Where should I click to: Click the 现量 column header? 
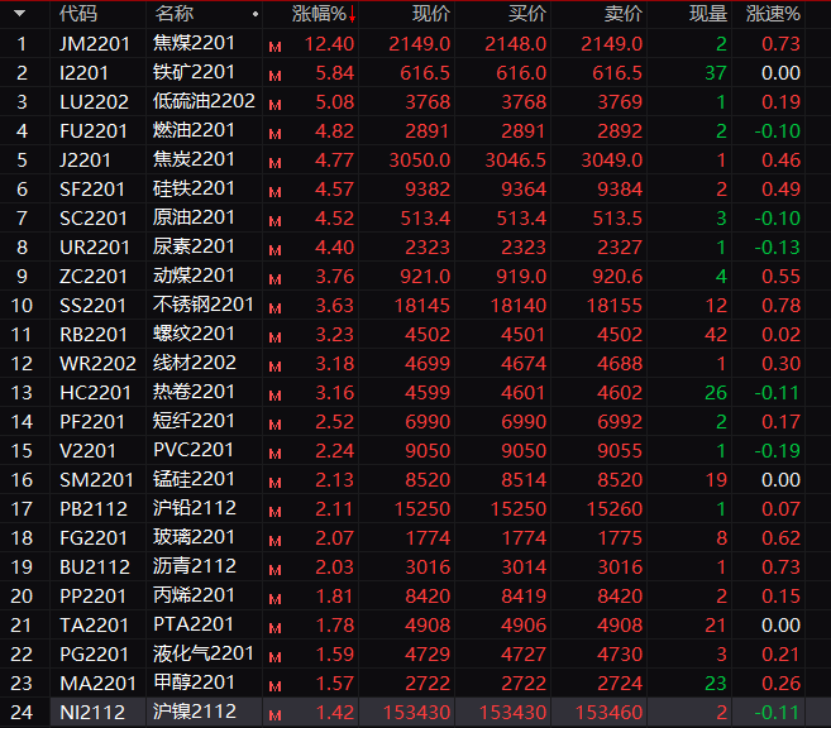coord(708,14)
